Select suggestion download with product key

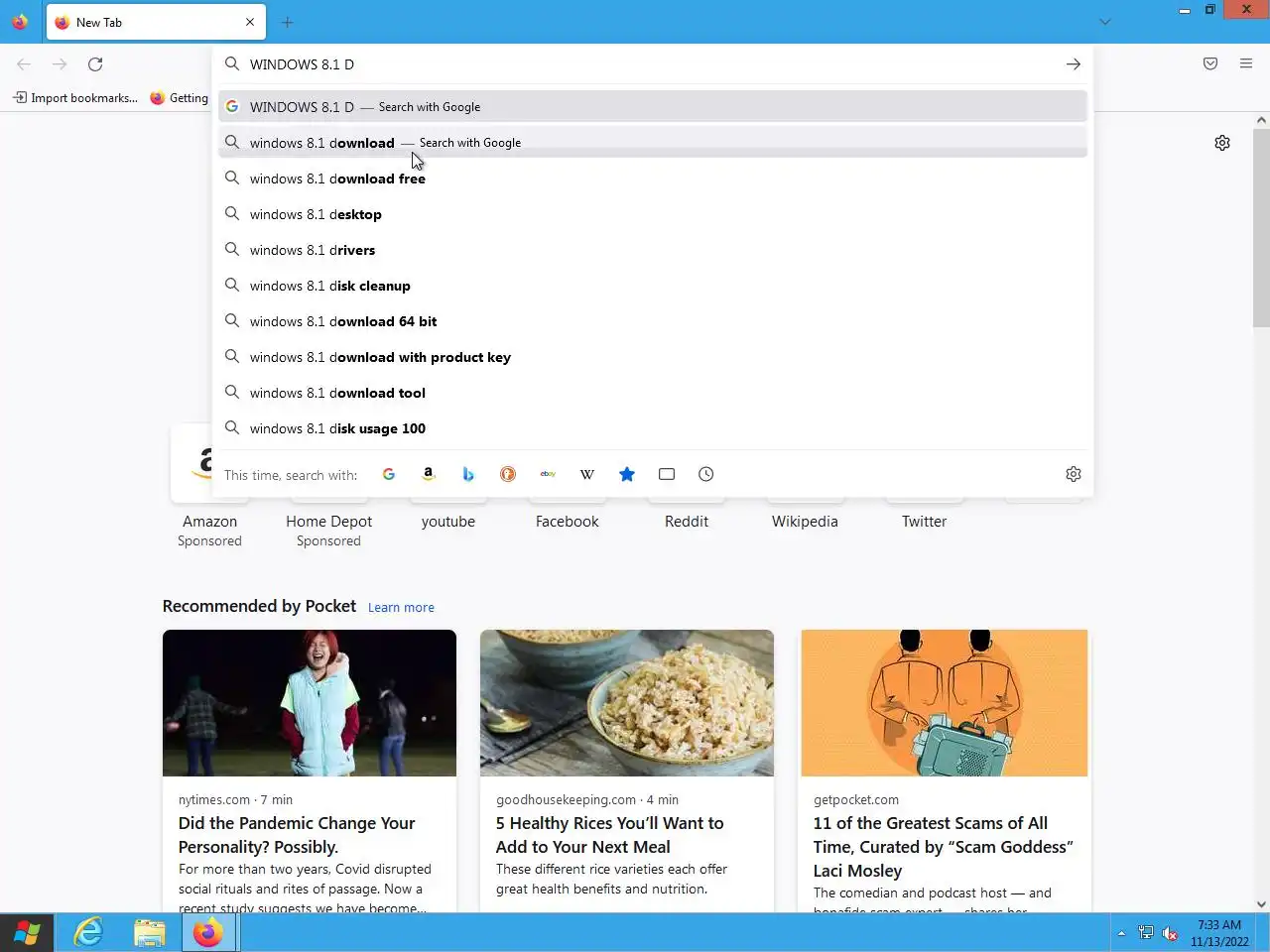pos(653,357)
